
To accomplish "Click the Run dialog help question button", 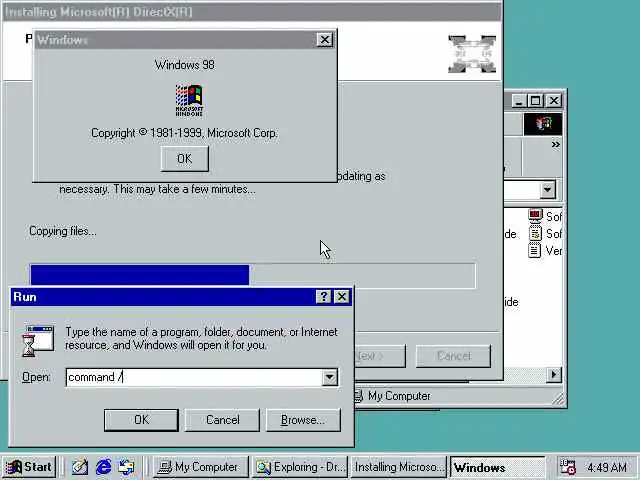I will 324,296.
